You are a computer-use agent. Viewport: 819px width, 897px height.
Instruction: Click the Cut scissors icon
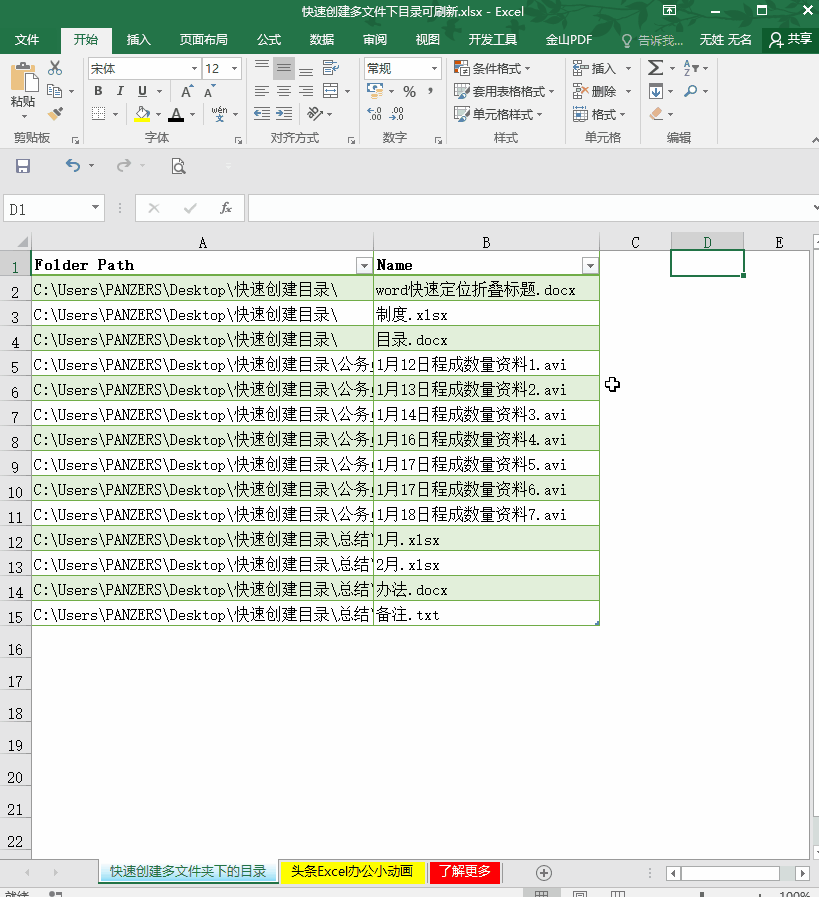[55, 68]
